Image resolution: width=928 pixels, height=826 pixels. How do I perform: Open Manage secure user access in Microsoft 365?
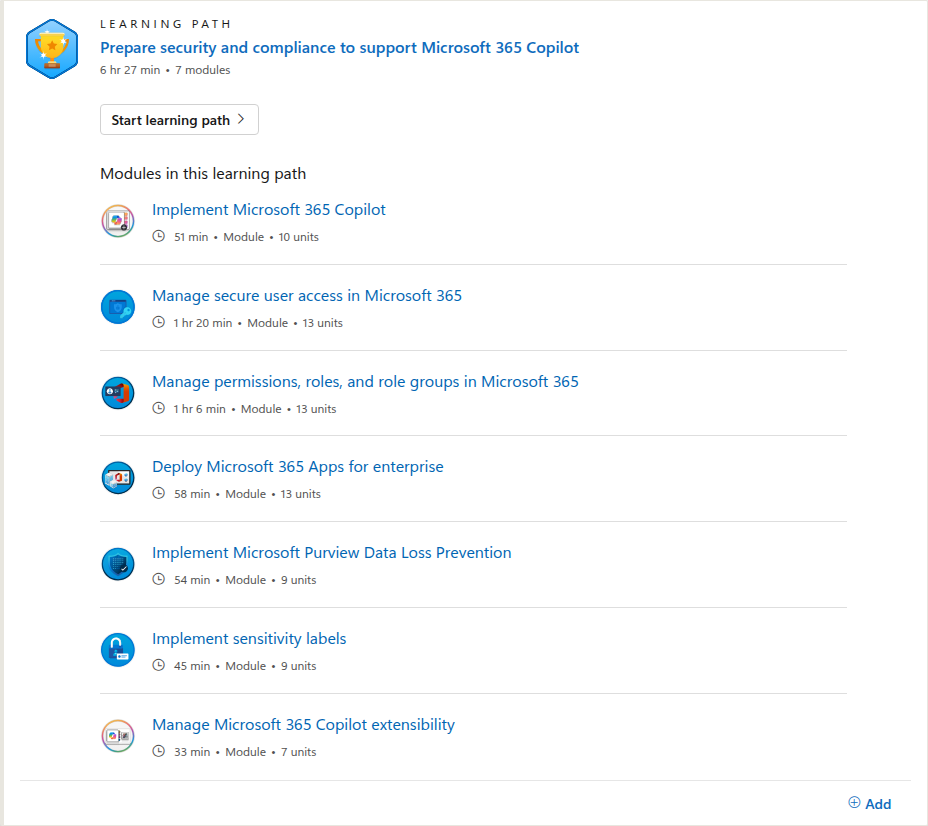coord(307,295)
